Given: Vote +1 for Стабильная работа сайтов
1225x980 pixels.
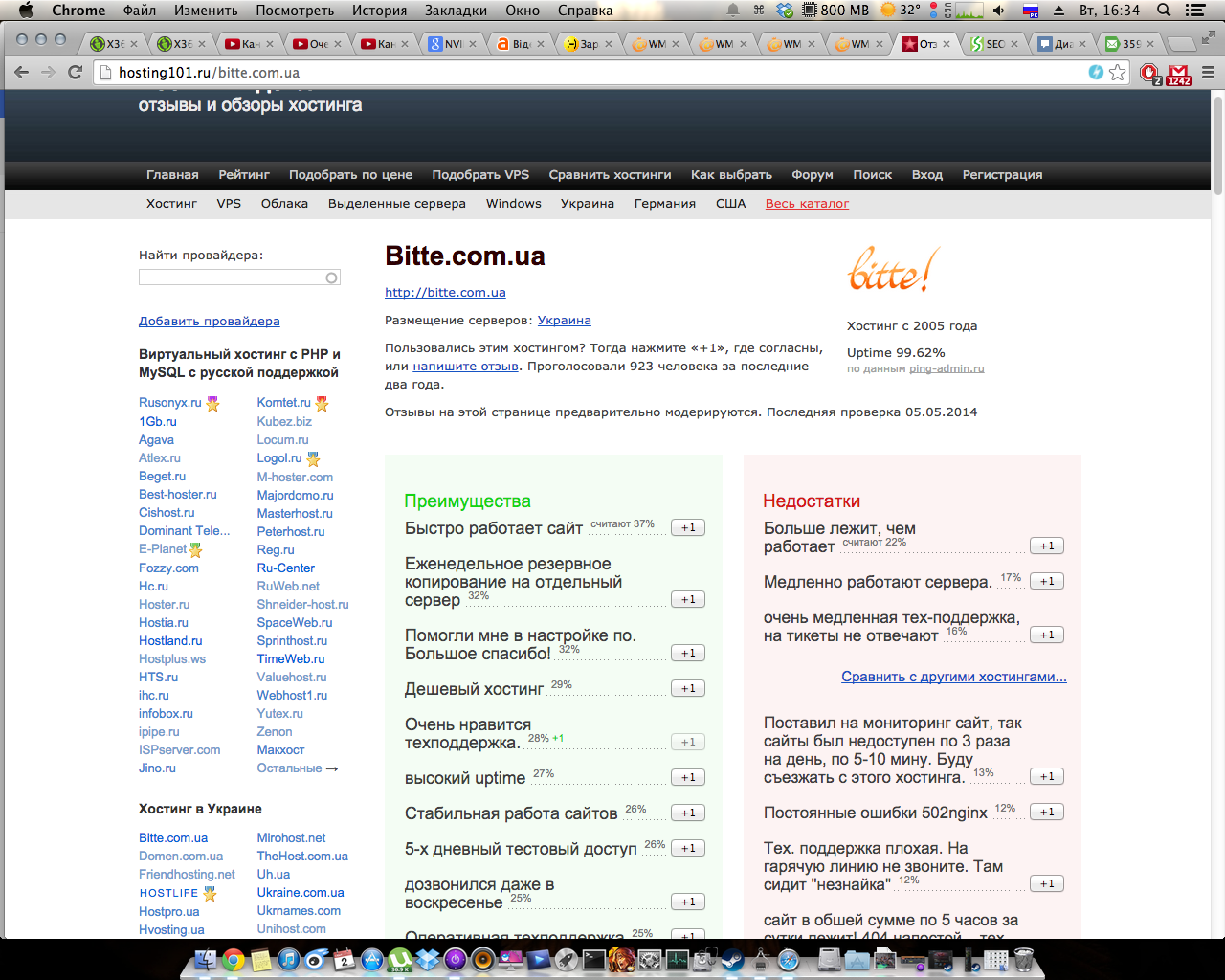Looking at the screenshot, I should pyautogui.click(x=688, y=813).
